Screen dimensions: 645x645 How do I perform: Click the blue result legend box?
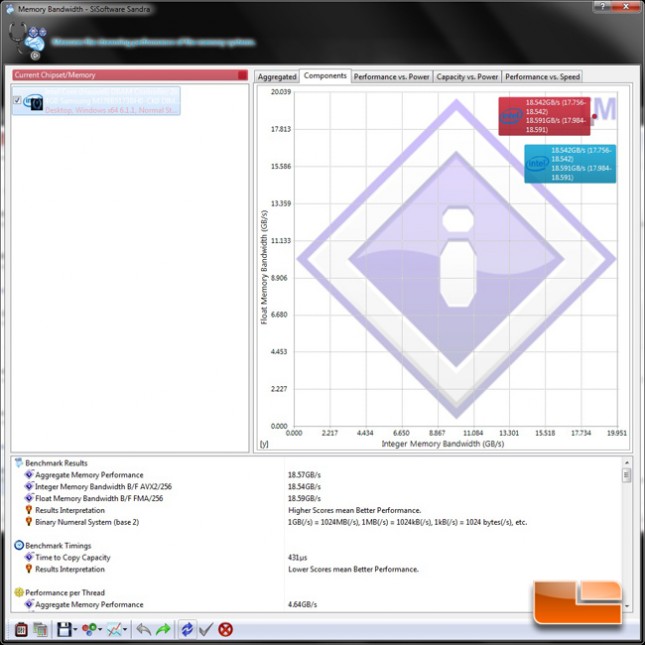(x=570, y=163)
